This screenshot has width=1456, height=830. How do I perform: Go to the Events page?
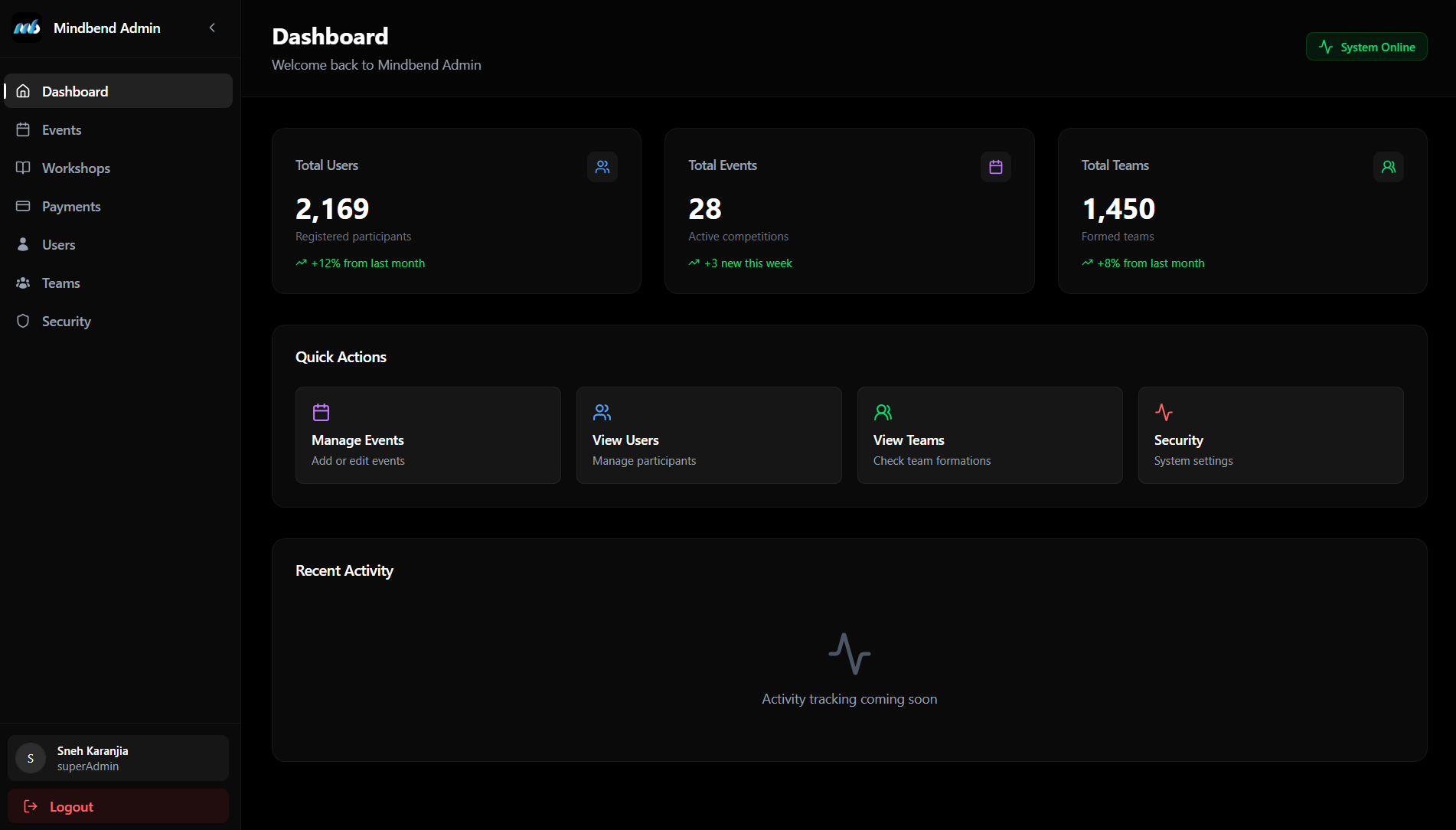pos(119,129)
